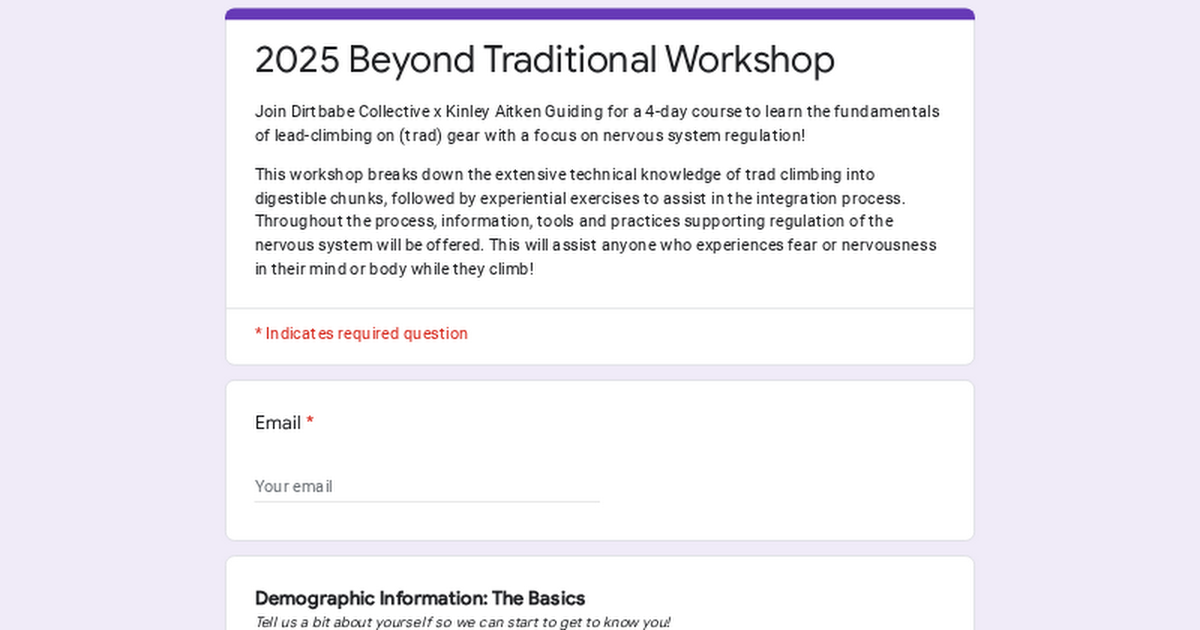
Task: Click the red asterisk beside Email
Action: tap(309, 422)
